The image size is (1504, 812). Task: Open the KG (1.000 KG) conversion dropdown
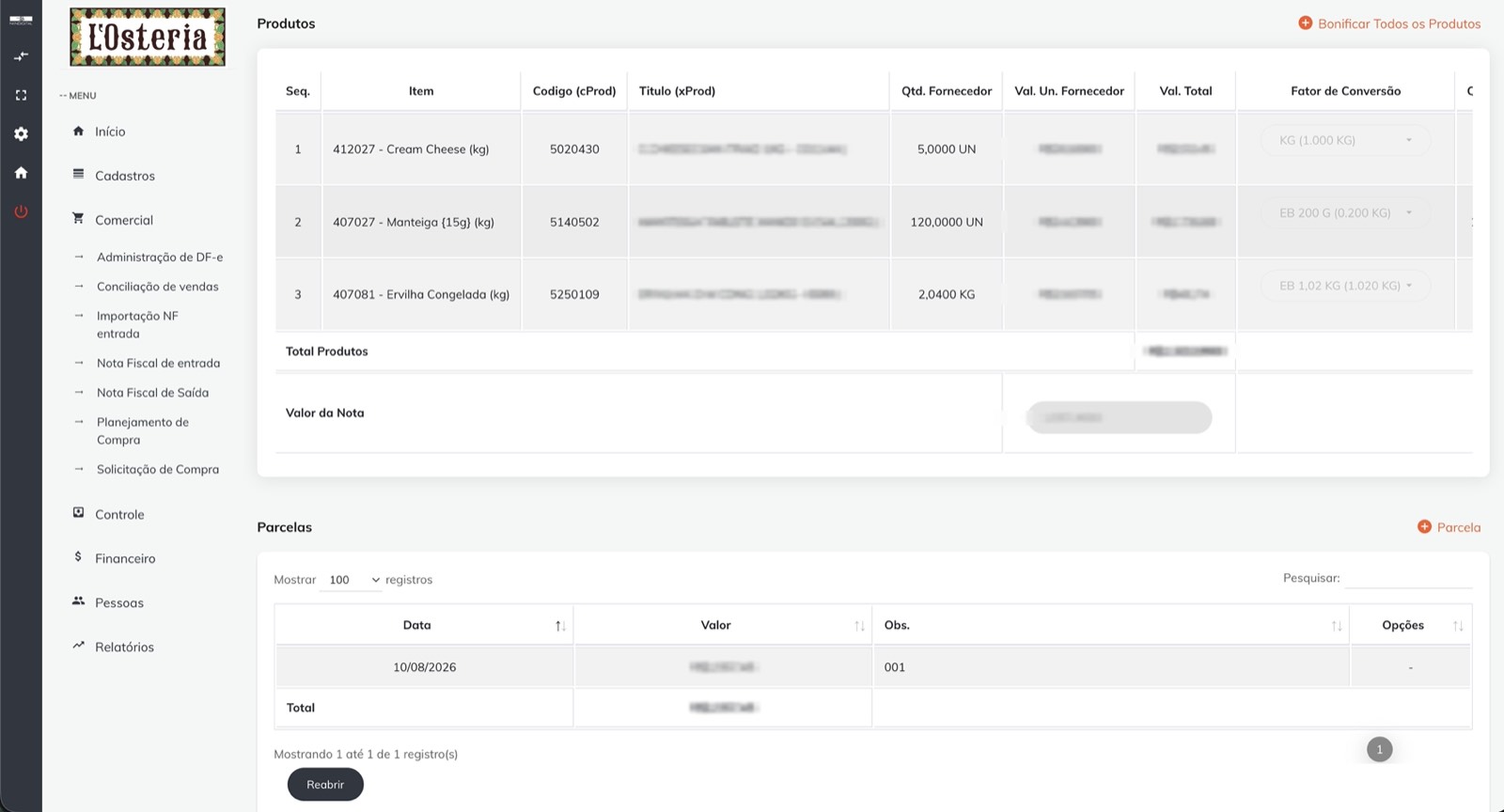[x=1345, y=140]
